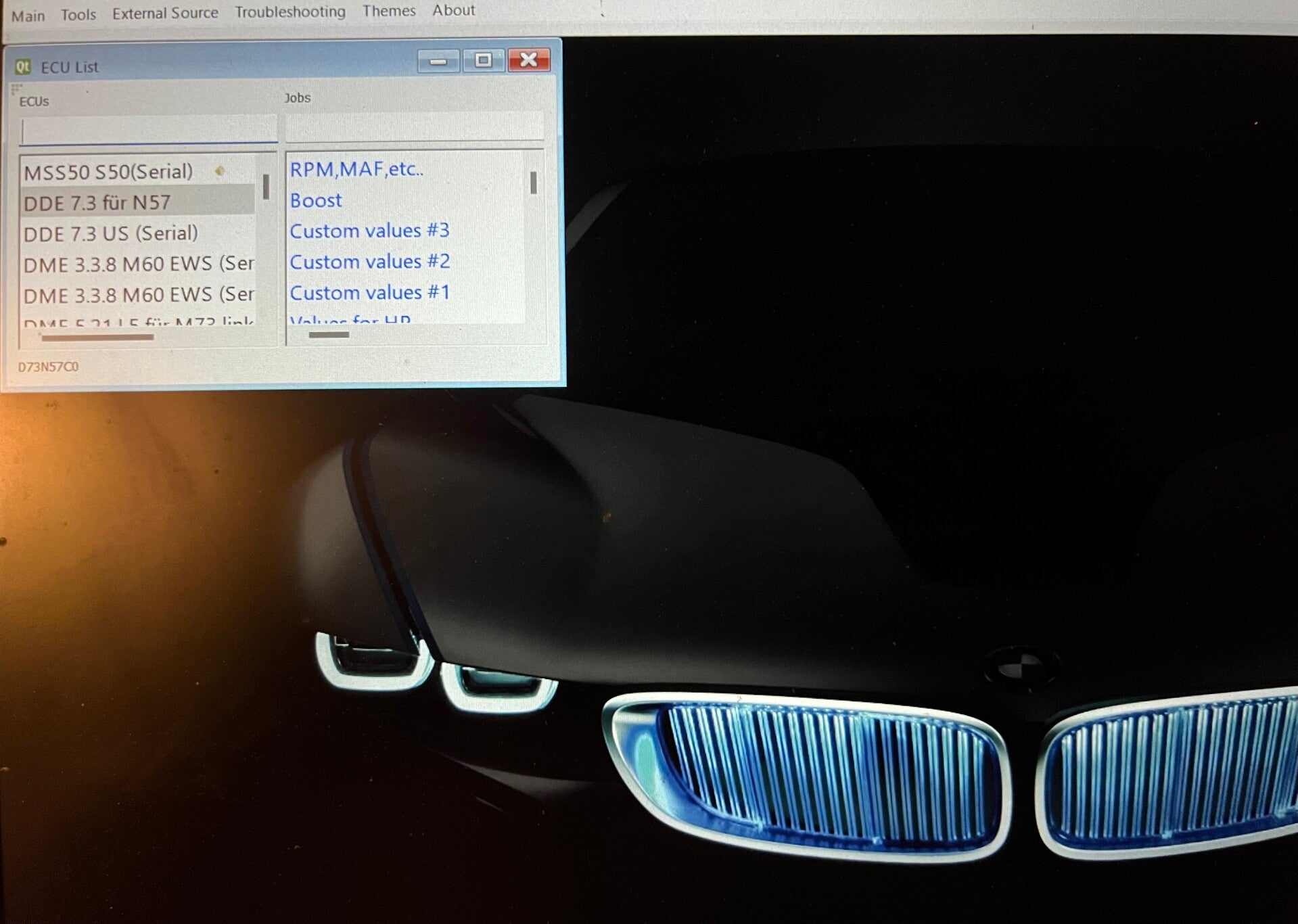
Task: Run the RPM,MAF,etc job
Action: click(356, 168)
